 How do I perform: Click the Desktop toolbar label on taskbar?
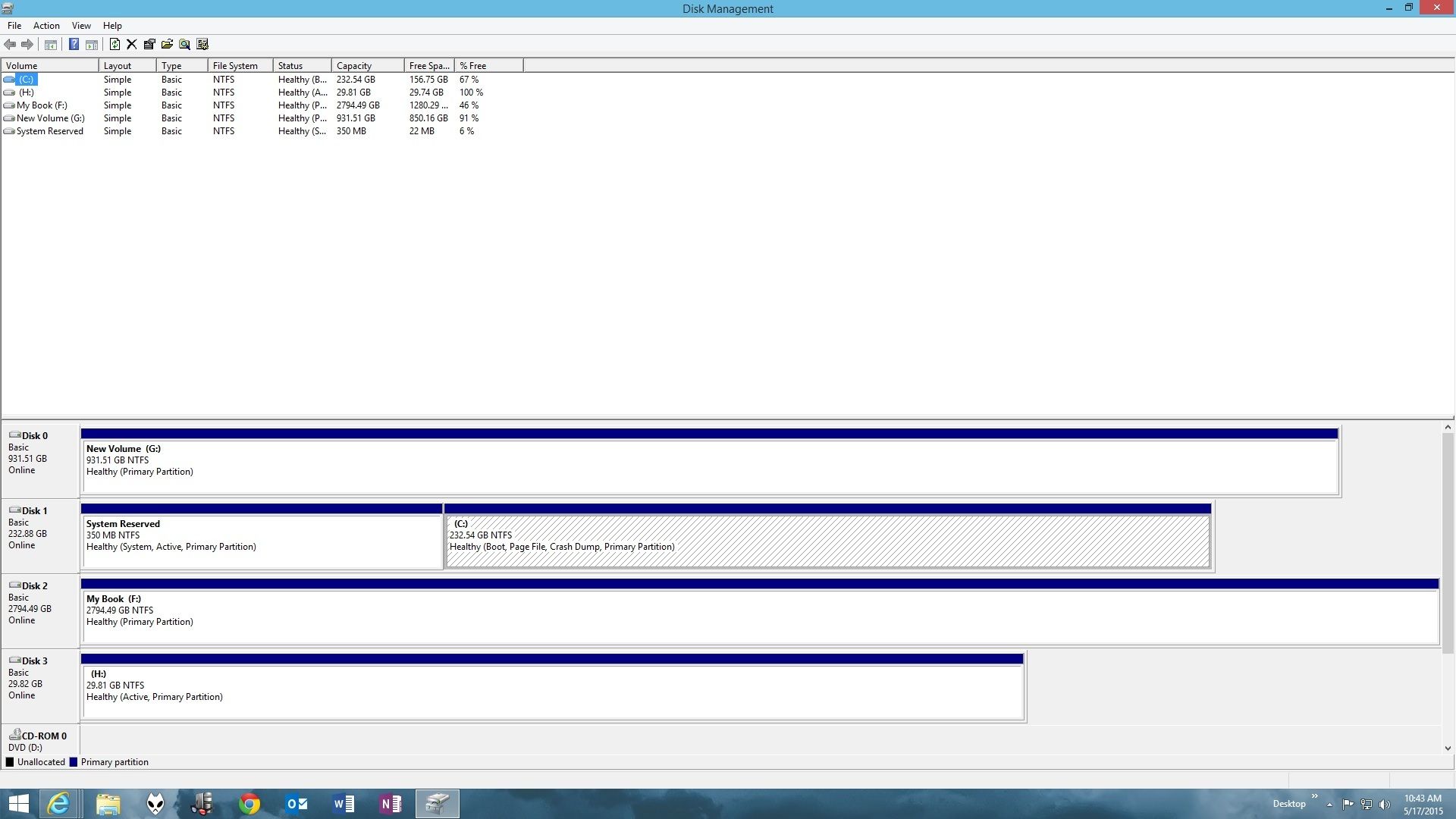tap(1289, 804)
